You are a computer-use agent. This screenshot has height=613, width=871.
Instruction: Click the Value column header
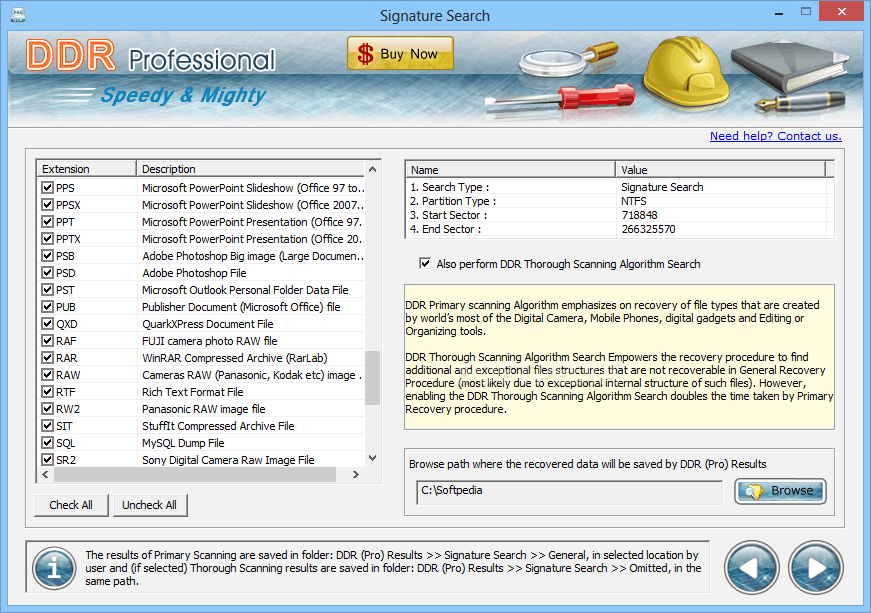click(720, 170)
